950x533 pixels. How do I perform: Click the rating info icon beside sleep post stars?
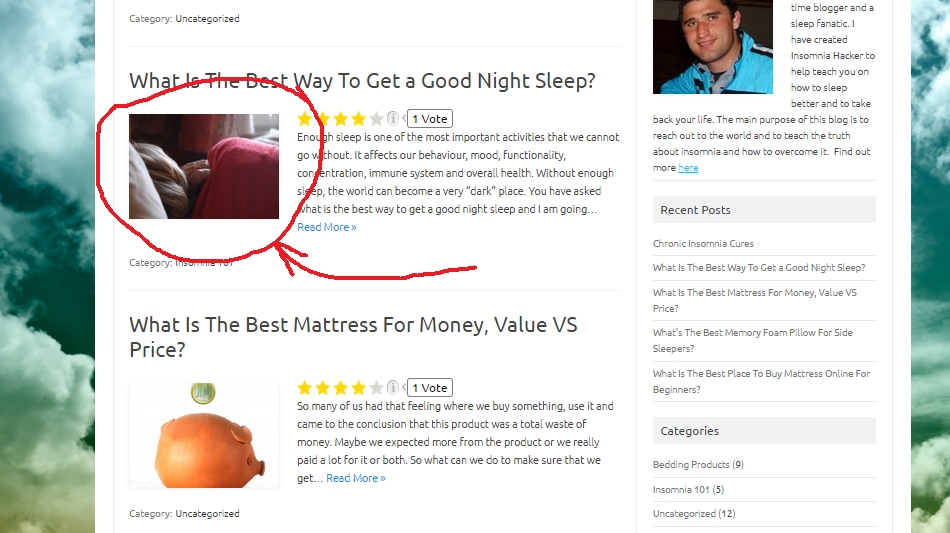(x=393, y=118)
